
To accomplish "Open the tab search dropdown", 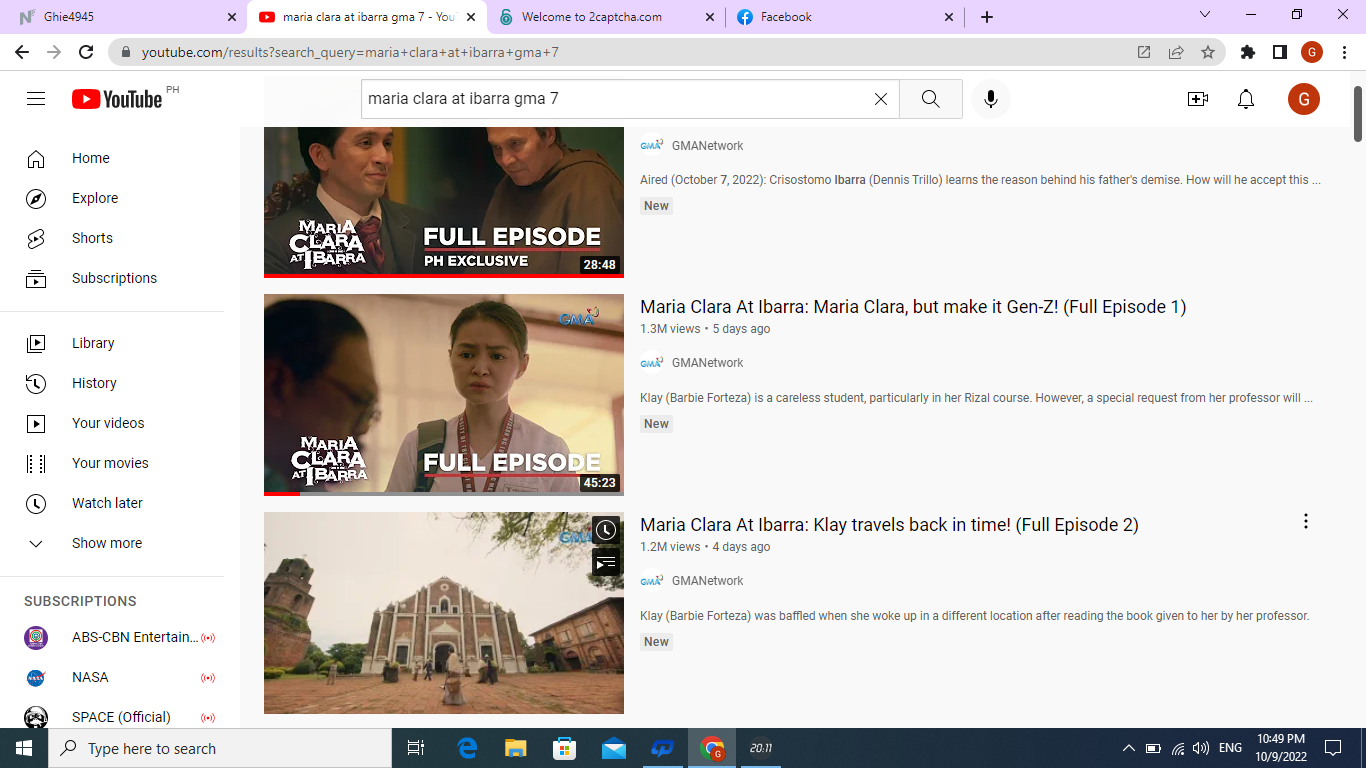I will [1205, 15].
